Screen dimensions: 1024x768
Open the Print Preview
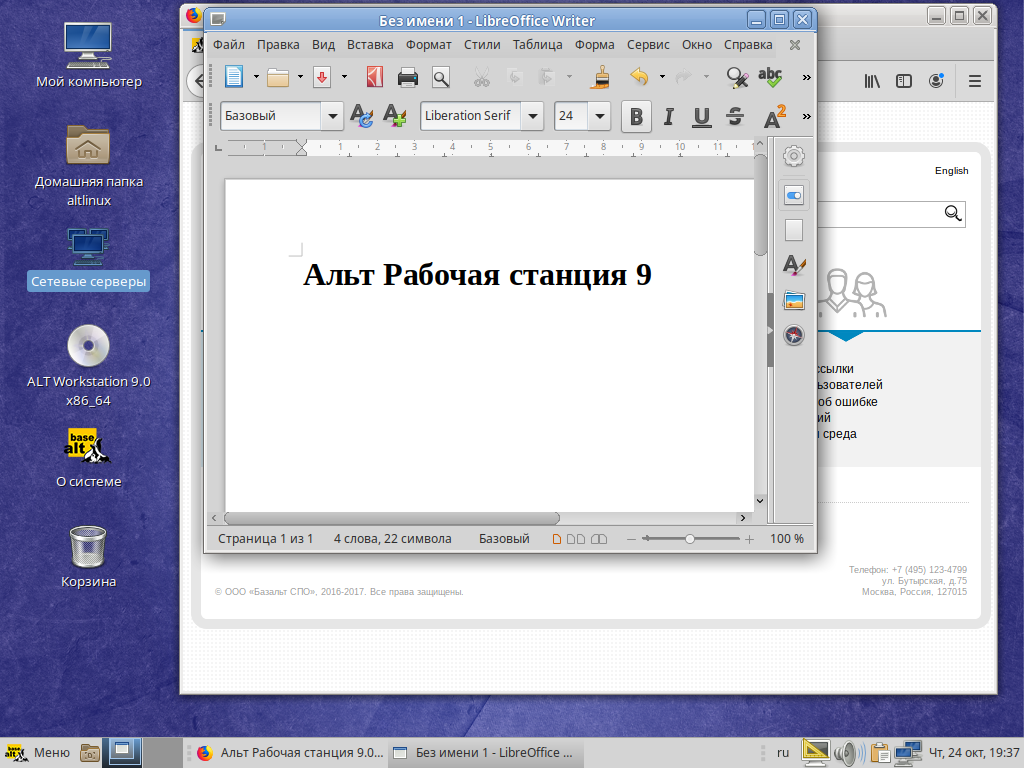pos(440,77)
